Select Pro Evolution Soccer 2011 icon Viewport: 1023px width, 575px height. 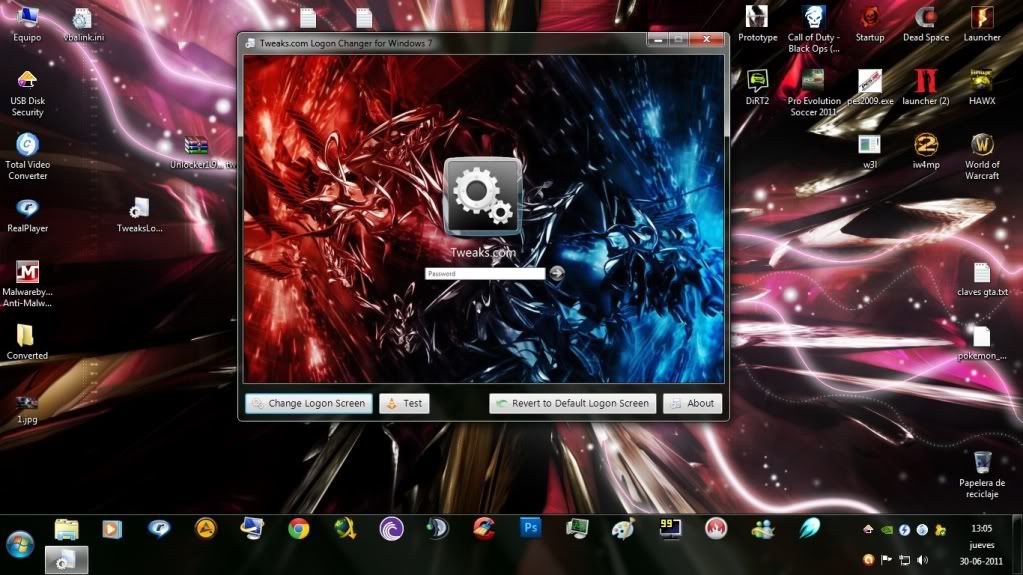[814, 93]
